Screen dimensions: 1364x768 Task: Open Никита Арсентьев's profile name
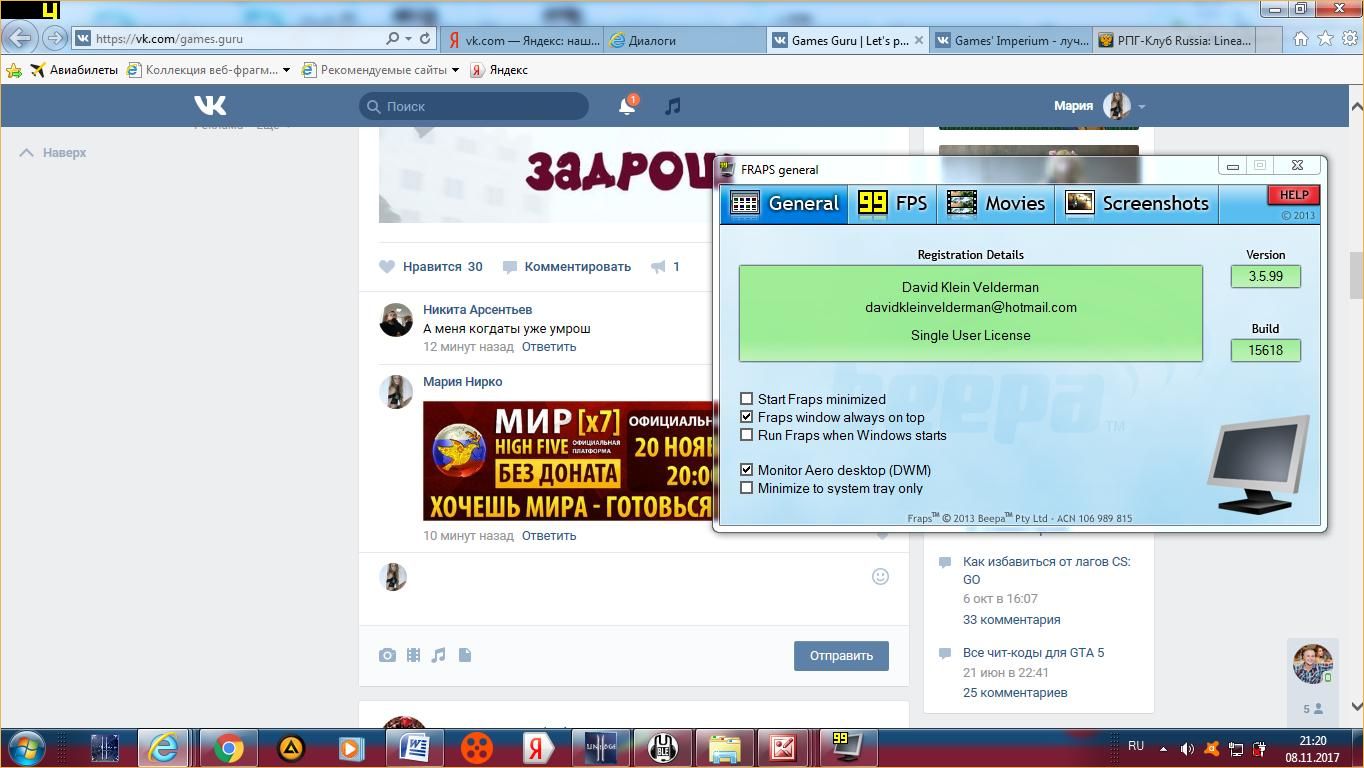(477, 310)
